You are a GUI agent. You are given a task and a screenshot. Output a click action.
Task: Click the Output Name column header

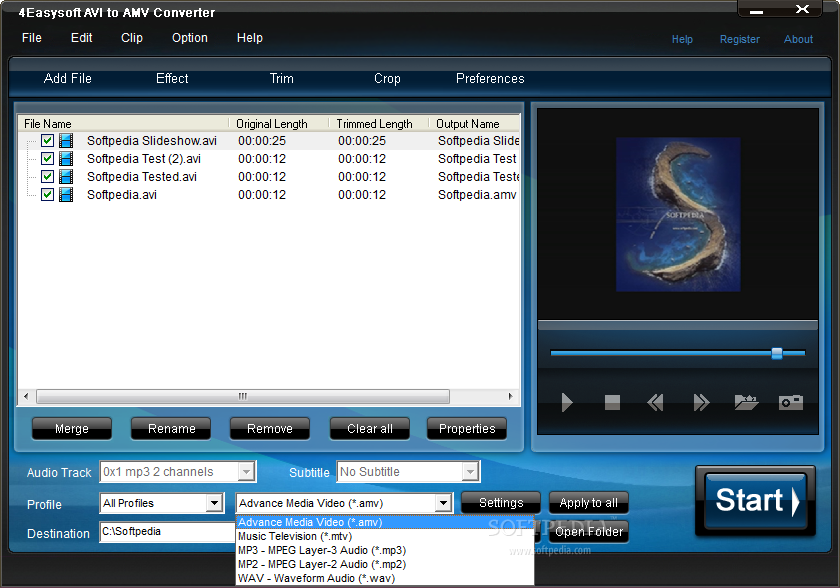475,124
